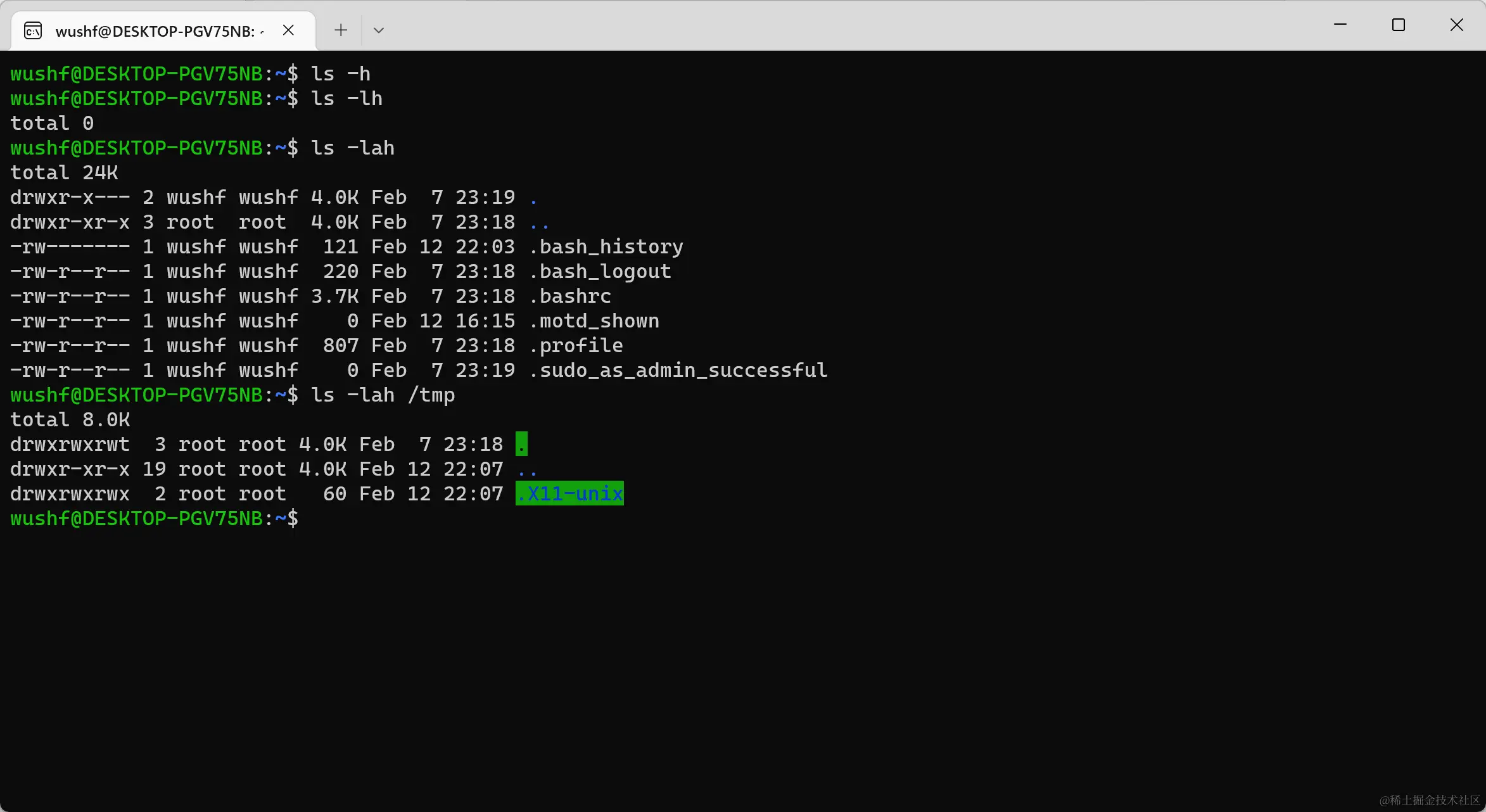This screenshot has height=812, width=1486.
Task: Click the .motd_shown filename
Action: (x=594, y=320)
